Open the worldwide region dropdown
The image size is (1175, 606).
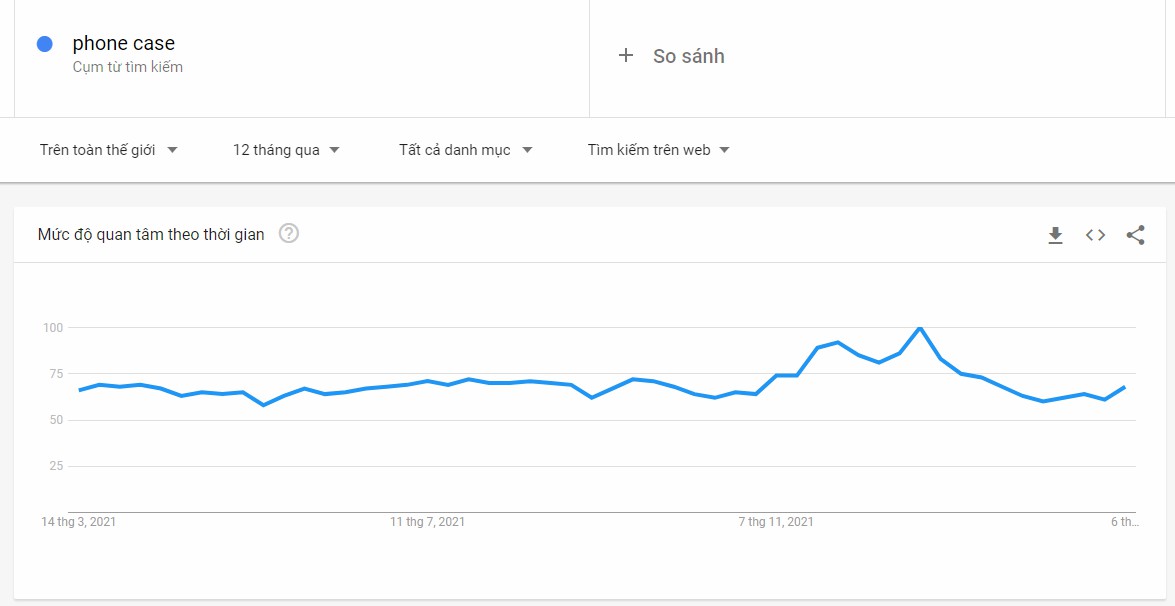tap(108, 148)
